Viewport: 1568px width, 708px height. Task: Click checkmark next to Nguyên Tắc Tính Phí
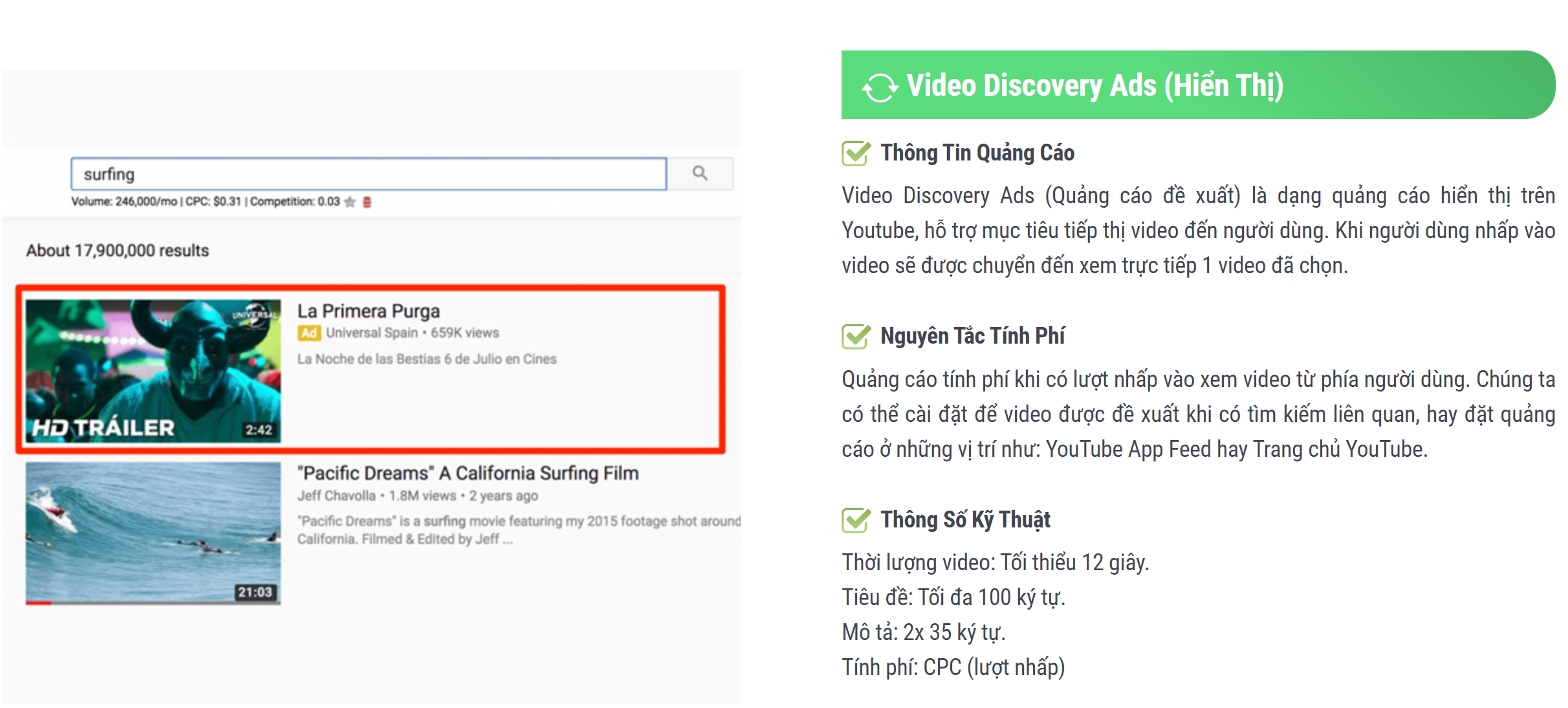pyautogui.click(x=856, y=337)
